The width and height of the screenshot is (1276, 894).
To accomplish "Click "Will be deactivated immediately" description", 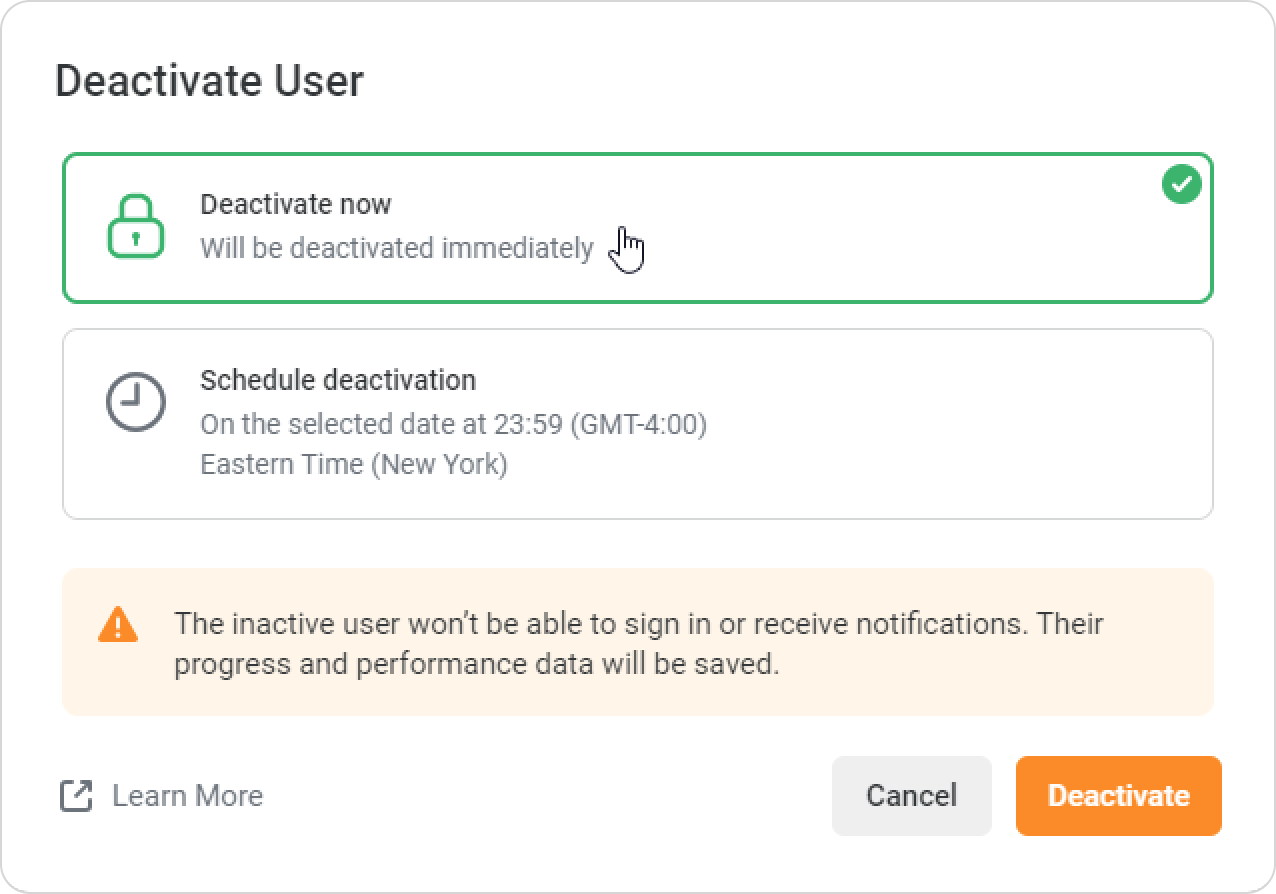I will click(x=397, y=248).
